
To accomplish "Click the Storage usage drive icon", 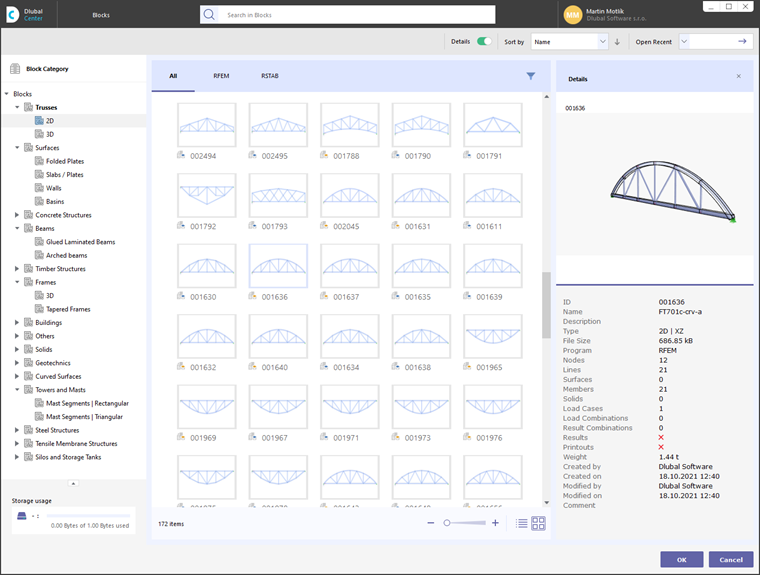I will tap(22, 516).
